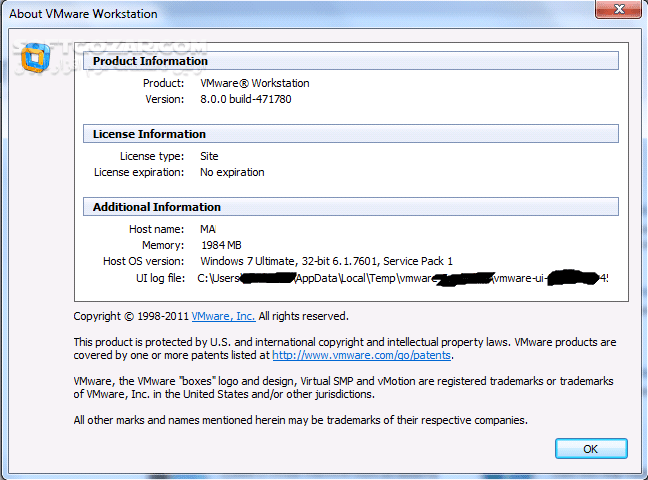This screenshot has width=648, height=480.
Task: Click the OK button
Action: click(591, 449)
